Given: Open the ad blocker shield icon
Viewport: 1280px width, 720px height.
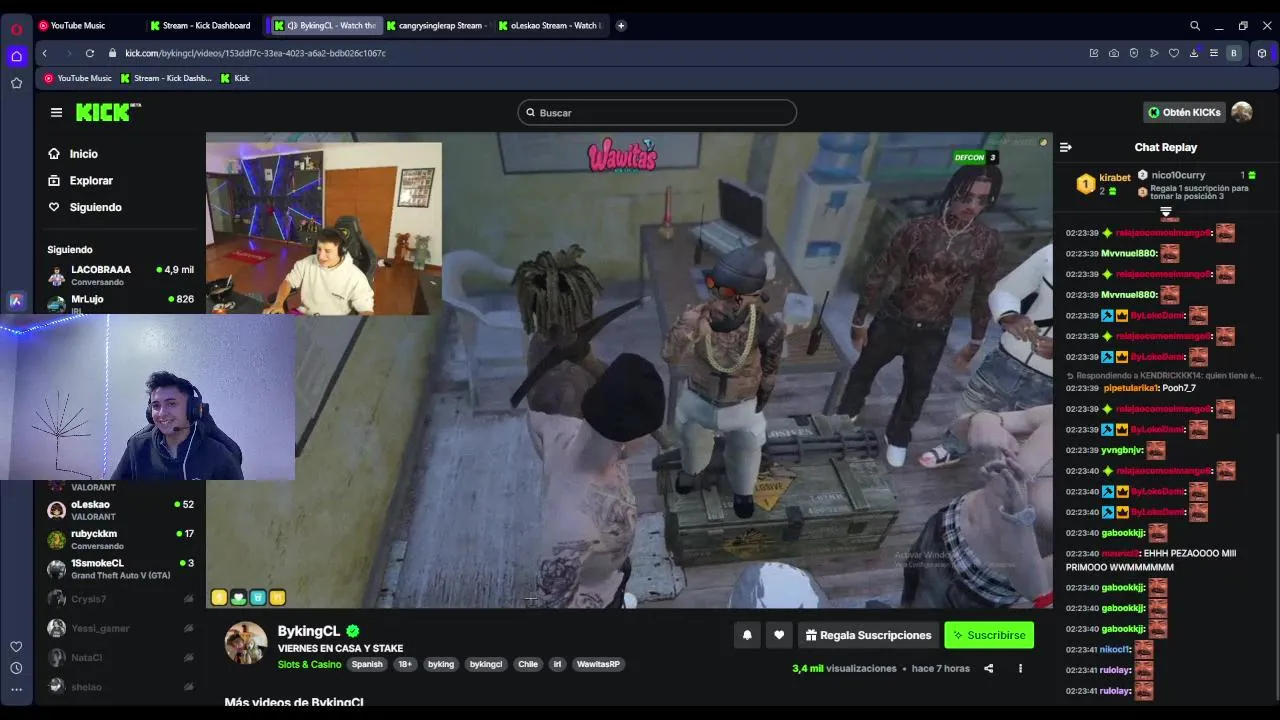Looking at the screenshot, I should click(x=1134, y=53).
